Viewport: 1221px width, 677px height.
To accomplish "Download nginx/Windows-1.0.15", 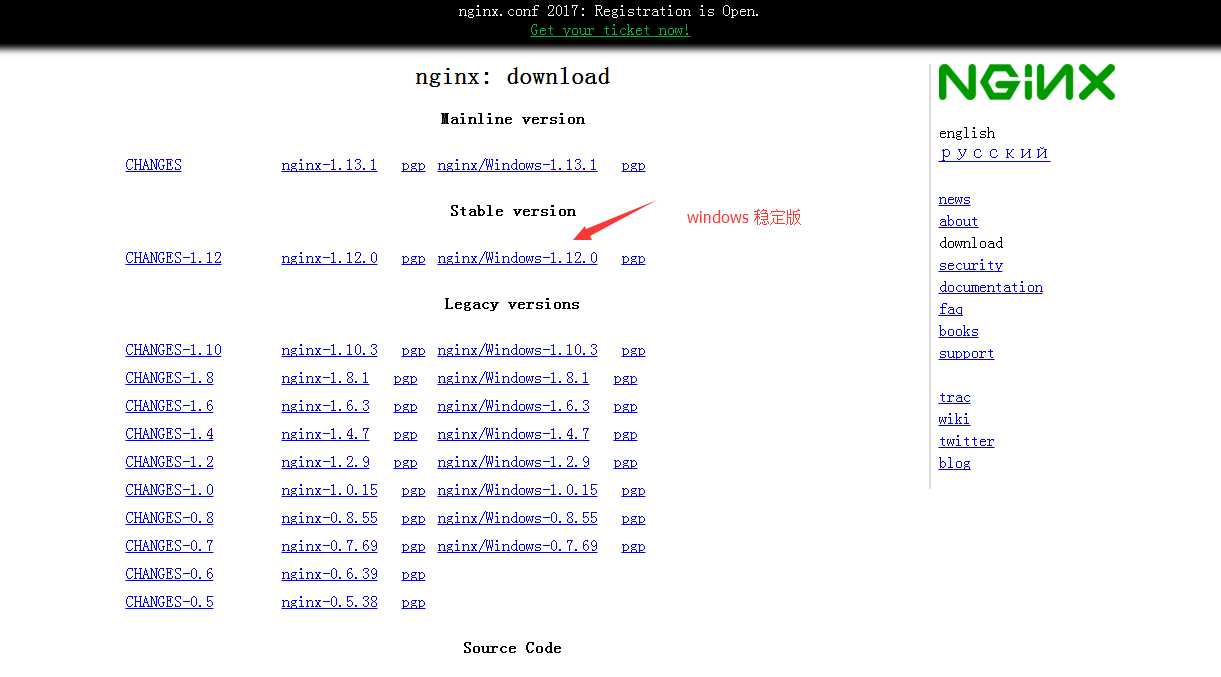I will [517, 490].
